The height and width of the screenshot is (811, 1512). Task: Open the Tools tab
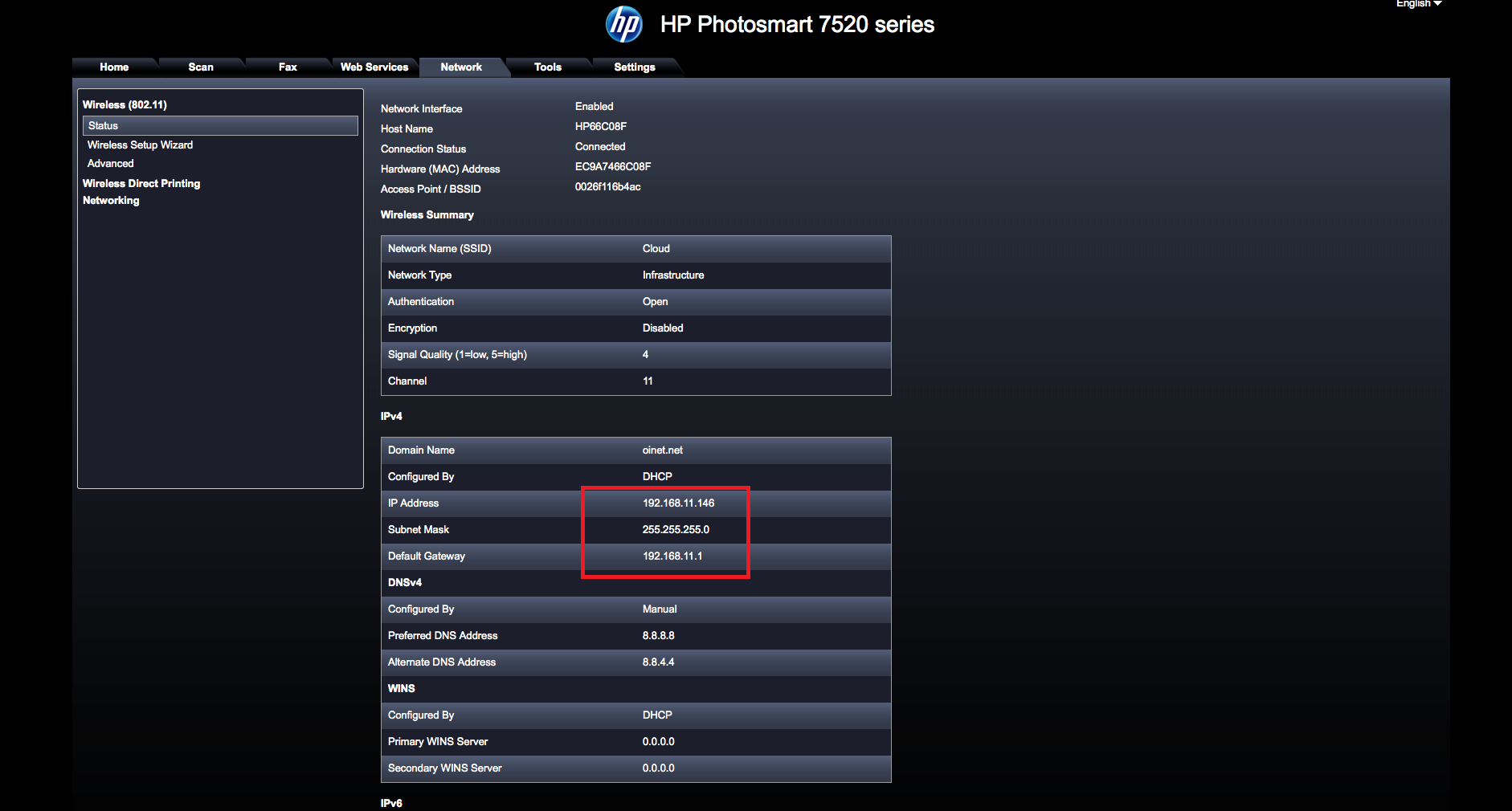click(548, 67)
